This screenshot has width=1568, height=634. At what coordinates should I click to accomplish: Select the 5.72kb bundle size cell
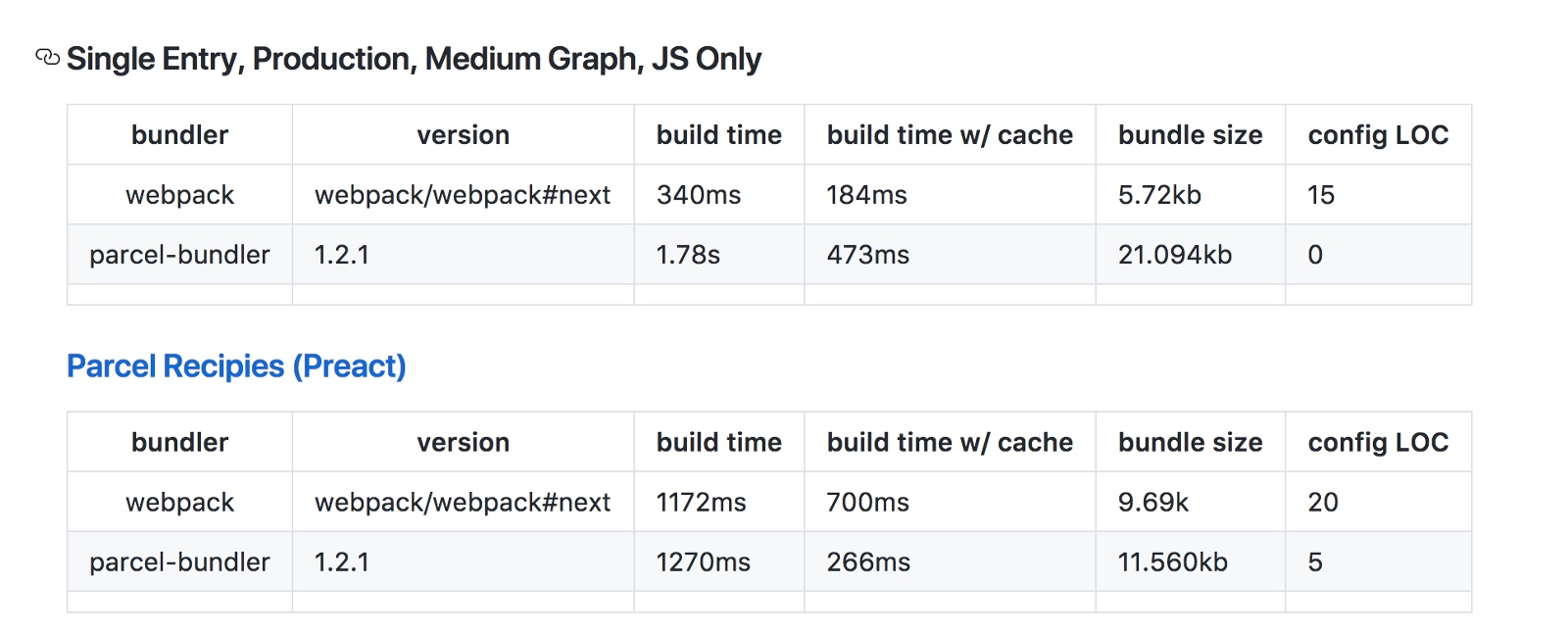click(1159, 195)
